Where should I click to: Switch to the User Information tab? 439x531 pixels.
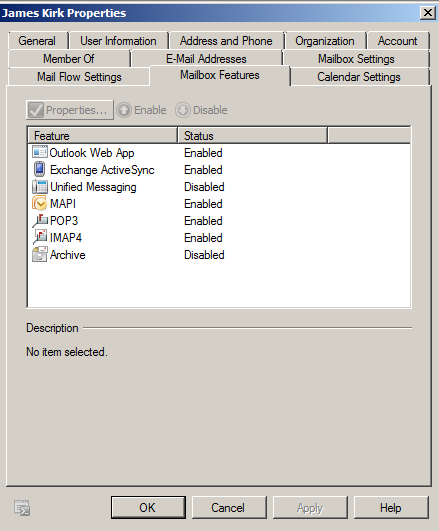pos(118,41)
